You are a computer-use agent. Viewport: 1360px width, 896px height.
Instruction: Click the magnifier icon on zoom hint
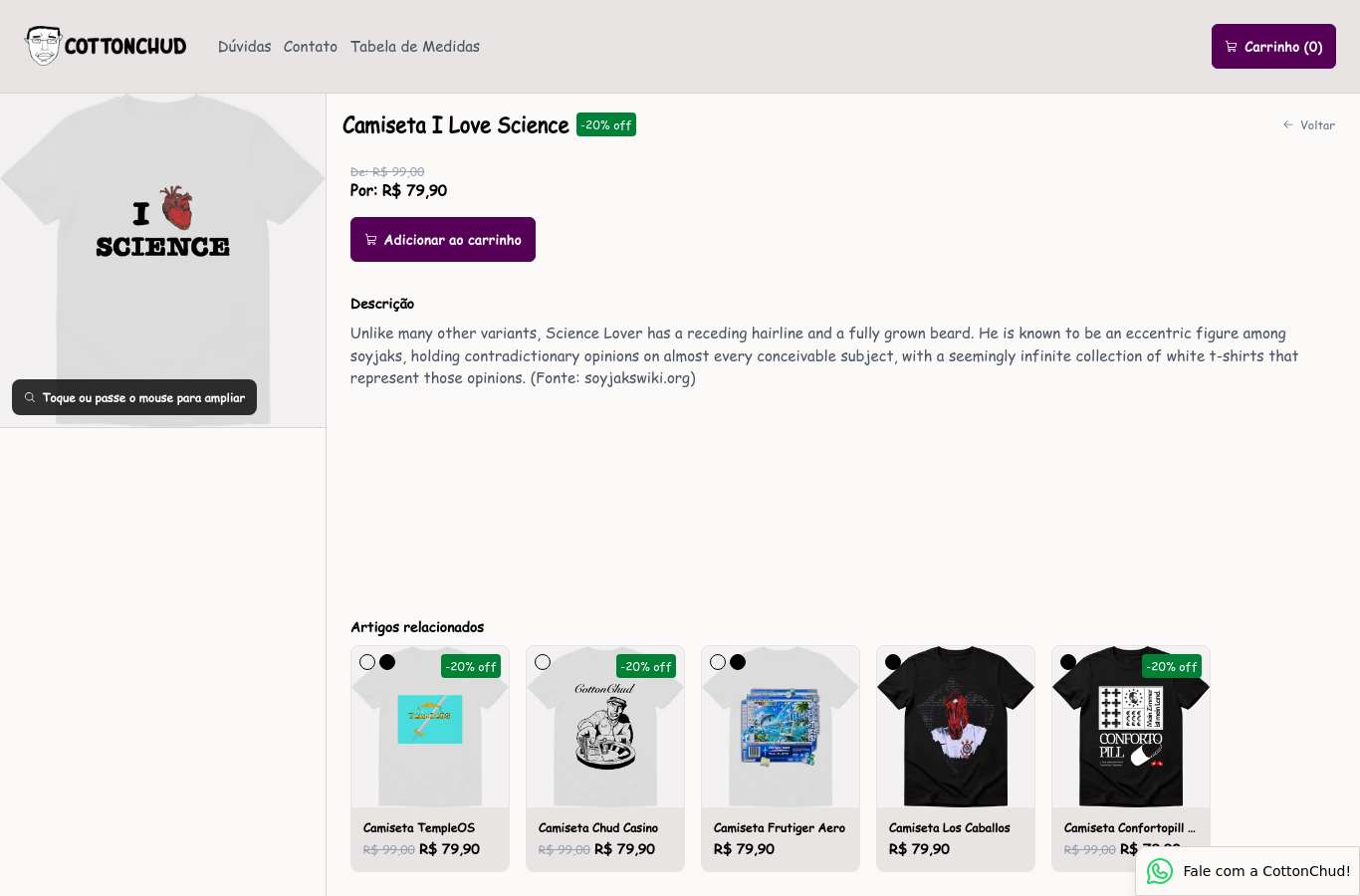(x=30, y=397)
